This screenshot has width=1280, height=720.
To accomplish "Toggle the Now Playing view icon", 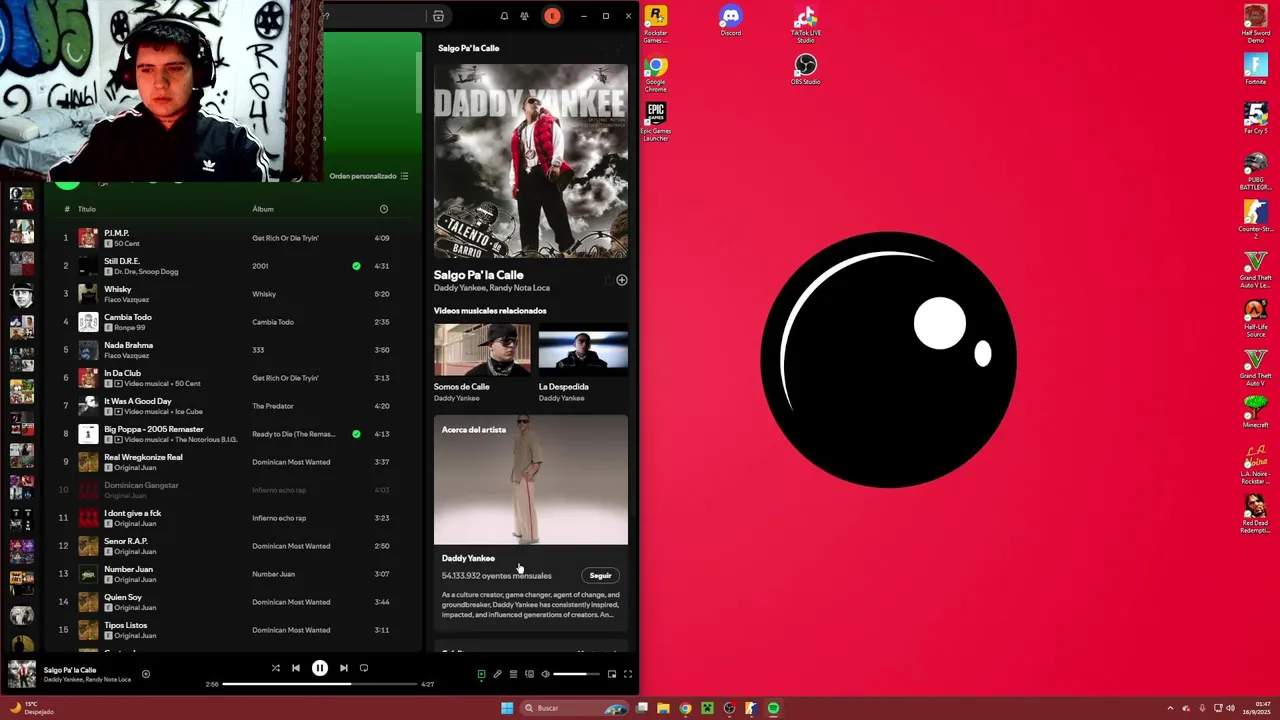I will pyautogui.click(x=481, y=674).
